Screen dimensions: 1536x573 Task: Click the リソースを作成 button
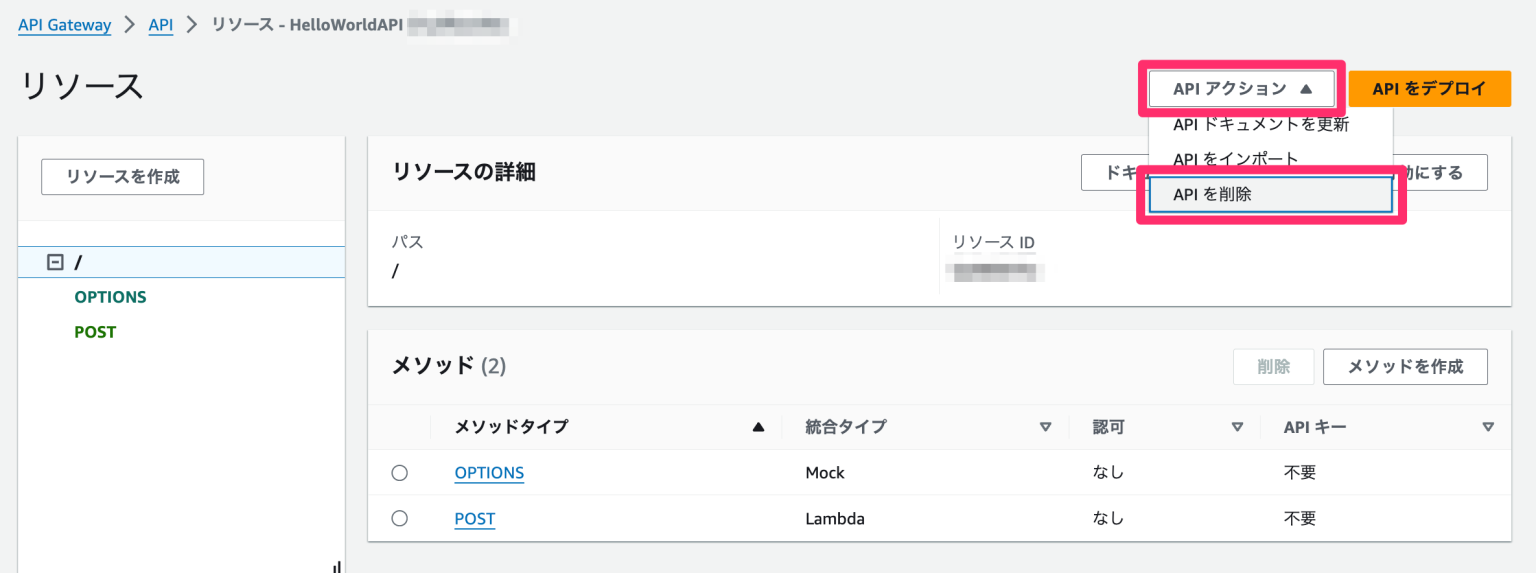coord(123,176)
